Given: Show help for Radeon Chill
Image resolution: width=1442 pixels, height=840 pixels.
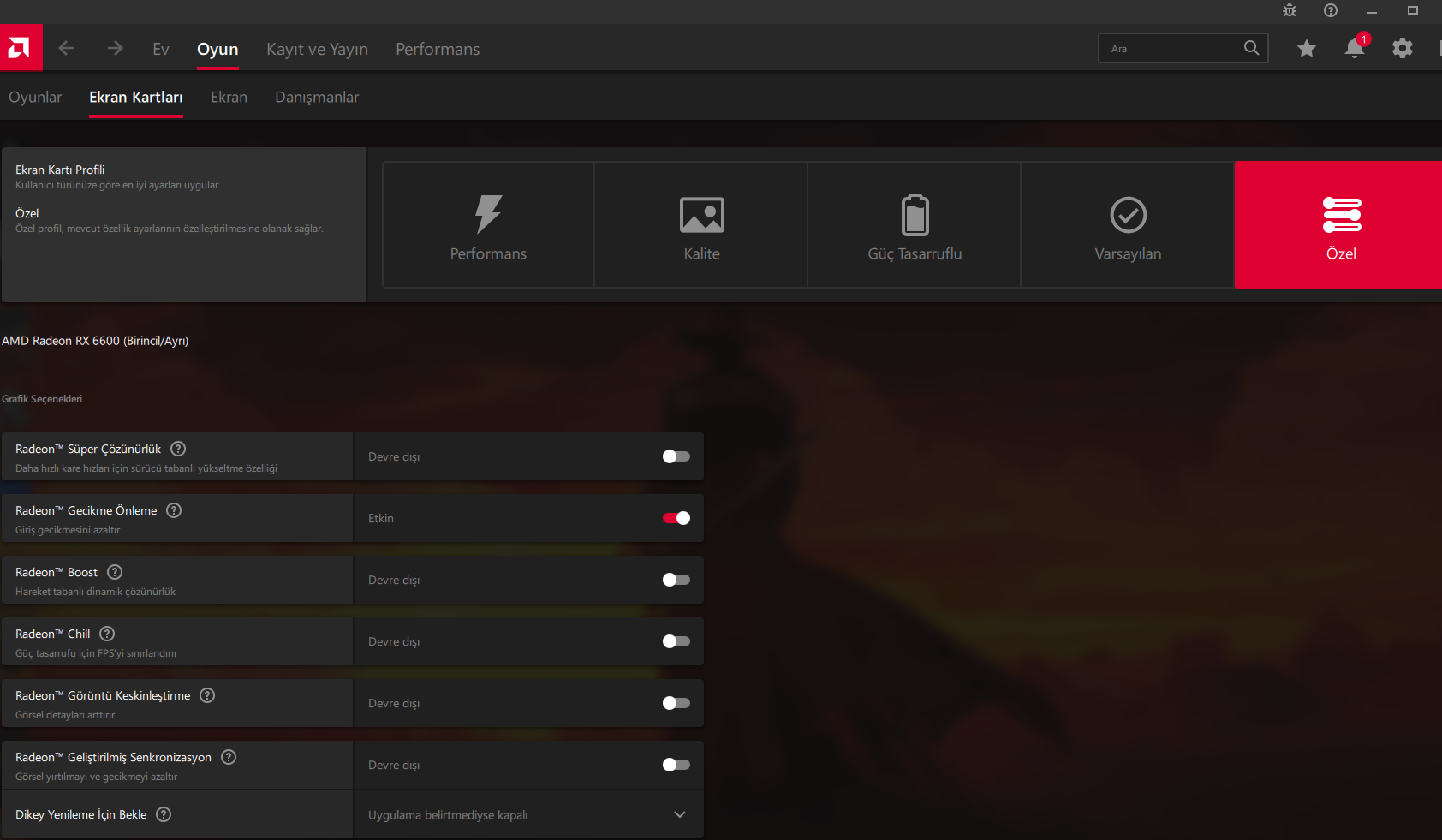Looking at the screenshot, I should (x=107, y=634).
